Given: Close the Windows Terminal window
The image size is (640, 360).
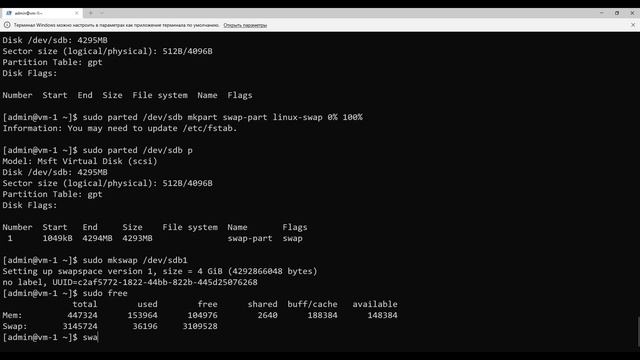Looking at the screenshot, I should 632,13.
